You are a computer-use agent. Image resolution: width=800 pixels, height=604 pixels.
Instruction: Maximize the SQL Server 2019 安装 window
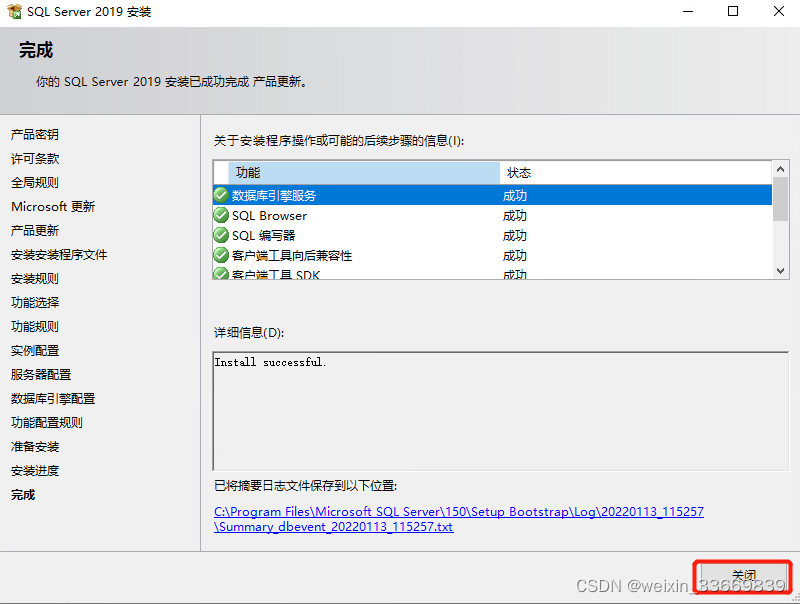(x=733, y=11)
